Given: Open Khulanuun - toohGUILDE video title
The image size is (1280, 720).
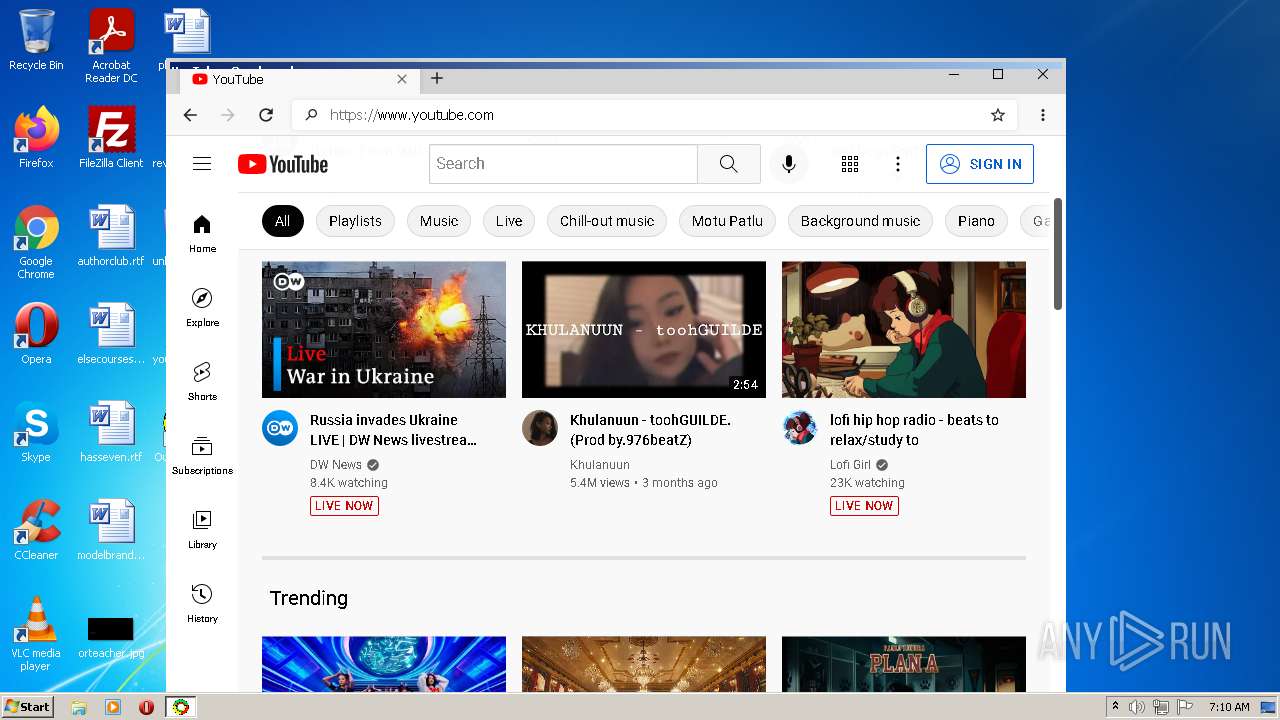Looking at the screenshot, I should click(650, 430).
